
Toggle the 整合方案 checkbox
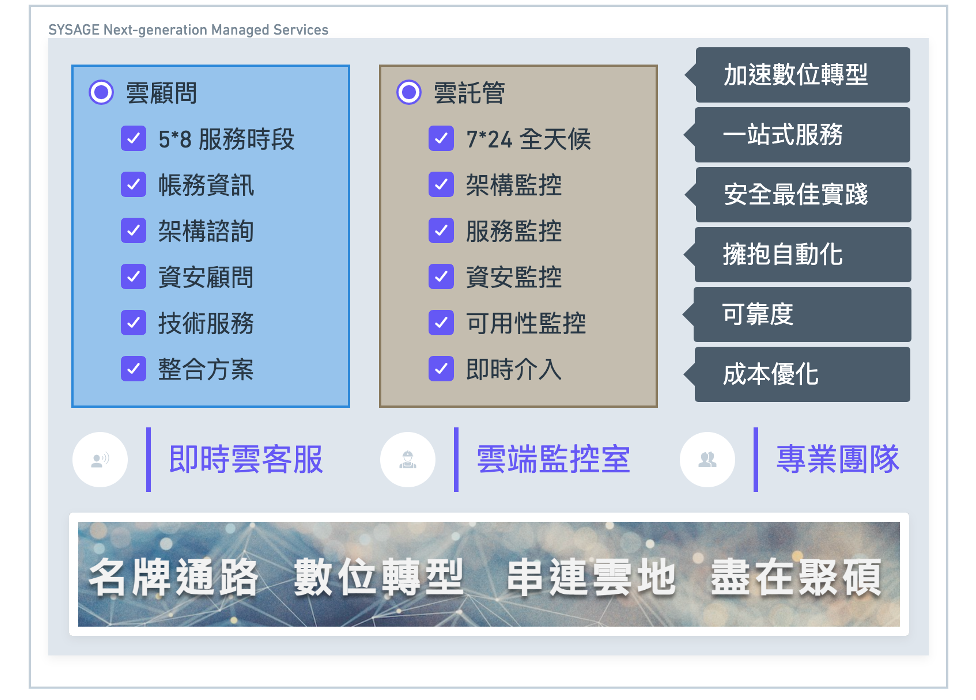(133, 369)
